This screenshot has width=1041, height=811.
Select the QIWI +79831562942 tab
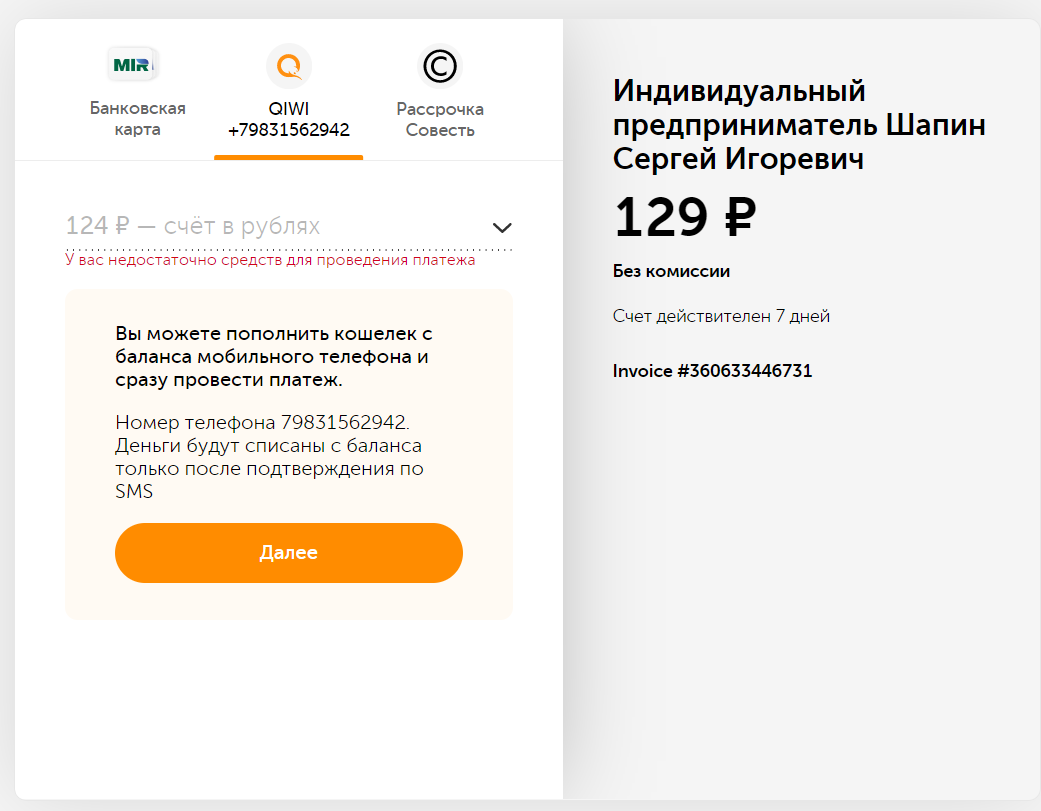tap(289, 93)
